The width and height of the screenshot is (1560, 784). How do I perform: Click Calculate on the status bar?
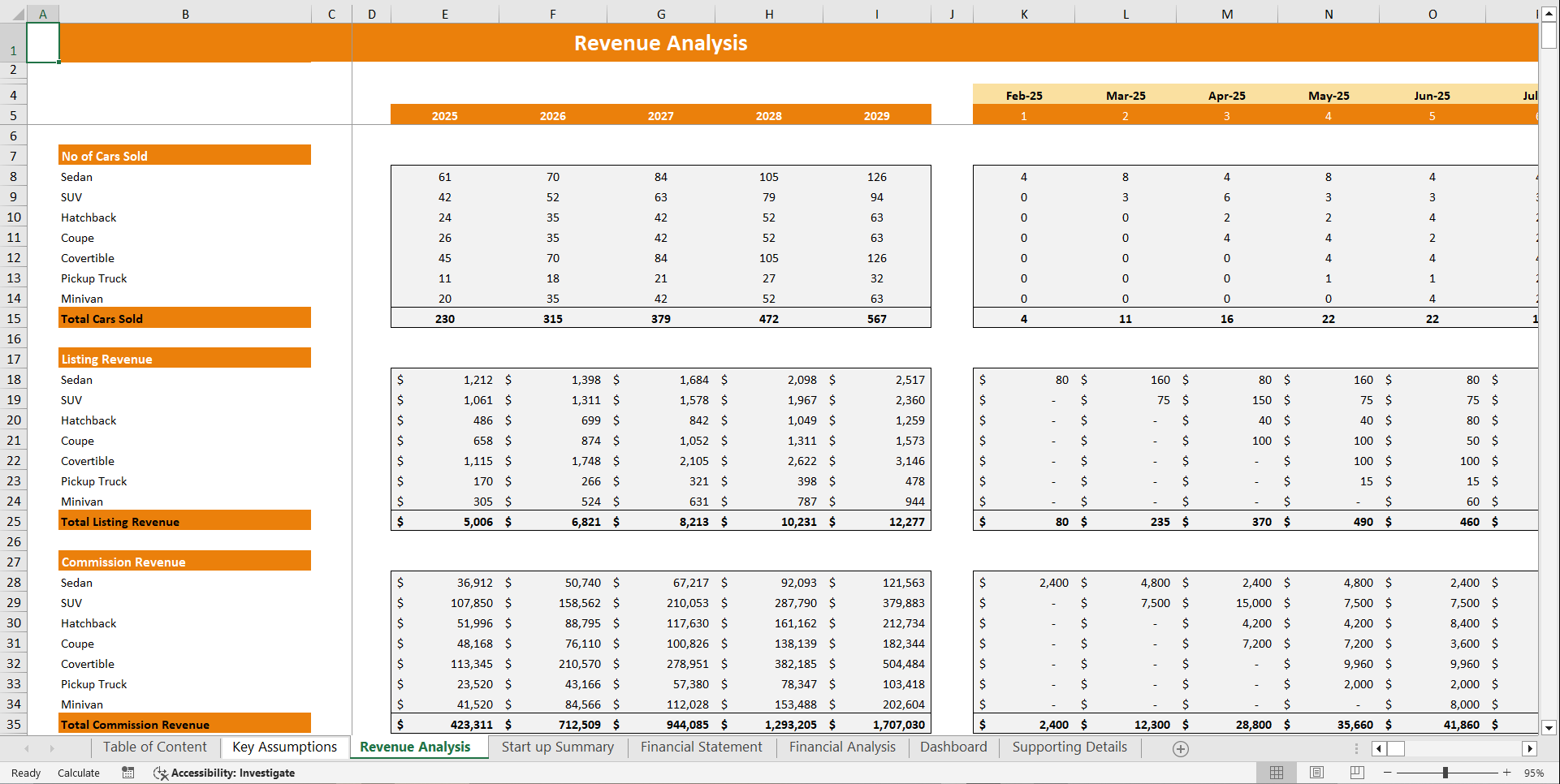pos(78,773)
